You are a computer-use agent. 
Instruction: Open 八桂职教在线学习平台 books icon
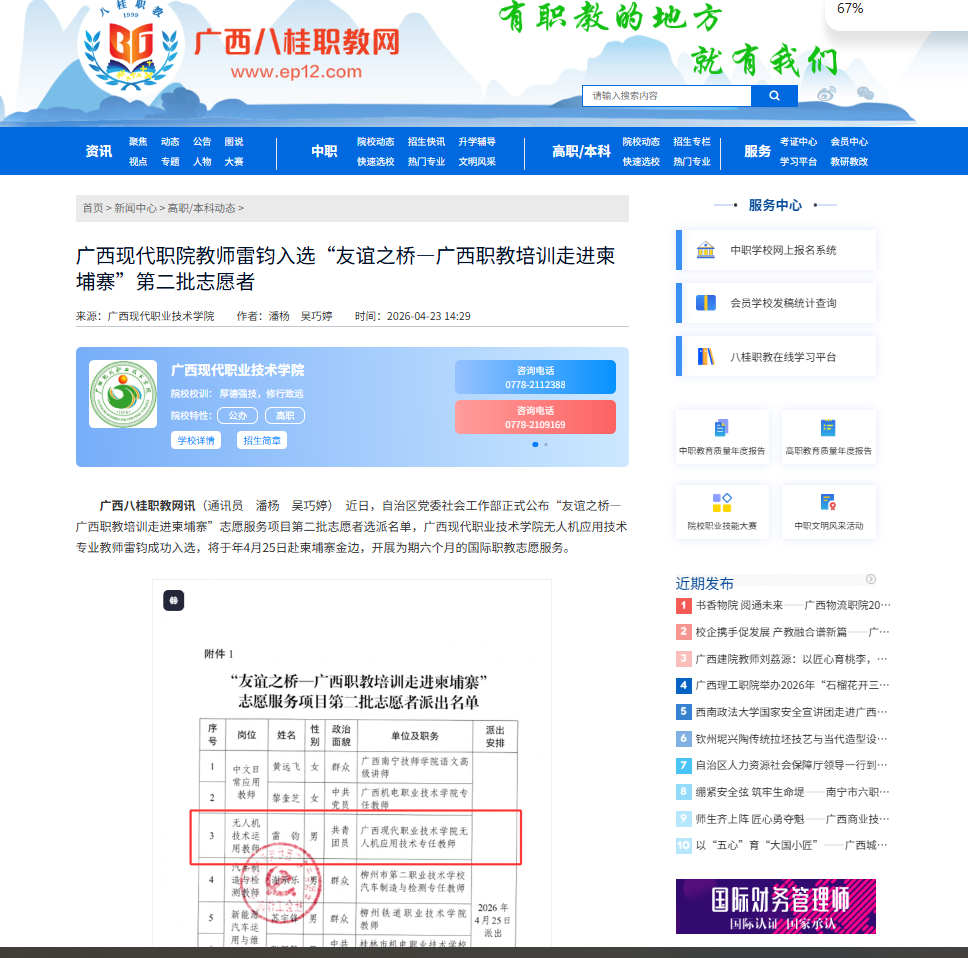[705, 357]
